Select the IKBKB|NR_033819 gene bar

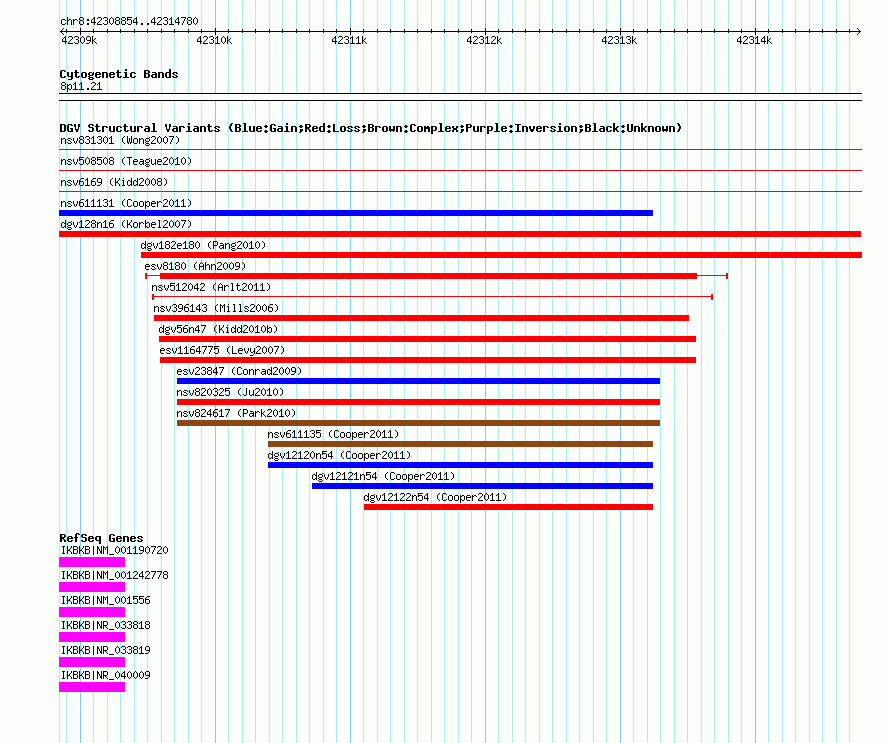click(x=92, y=662)
